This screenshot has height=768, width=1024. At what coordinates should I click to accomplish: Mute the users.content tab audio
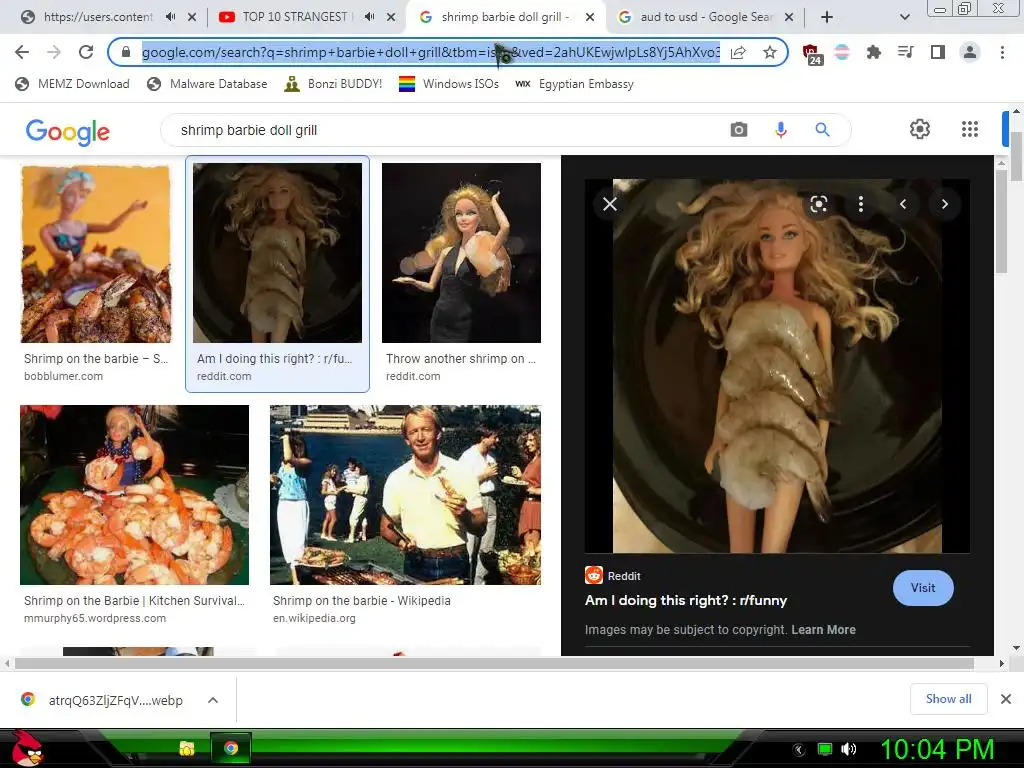tap(170, 17)
